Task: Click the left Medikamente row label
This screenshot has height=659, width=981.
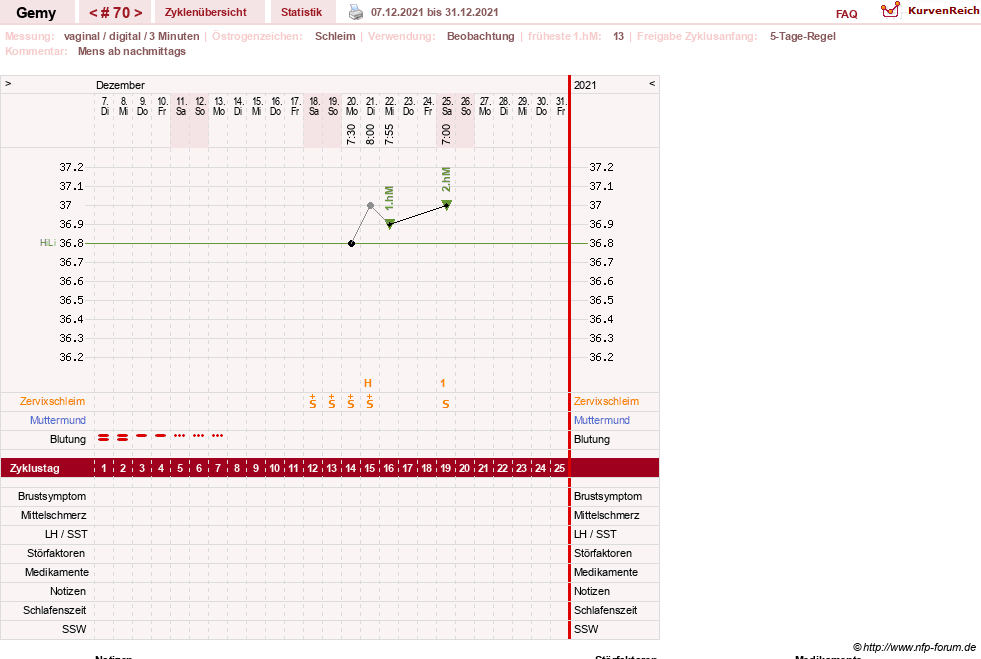Action: (x=57, y=572)
